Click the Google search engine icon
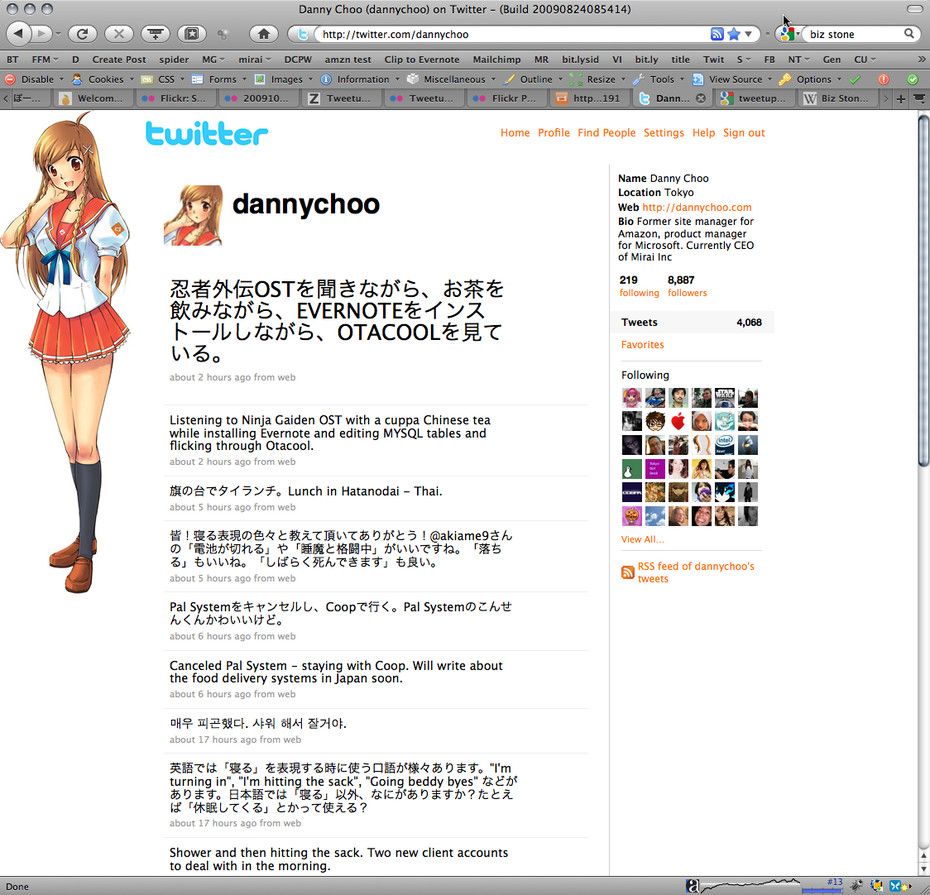Viewport: 930px width, 895px height. coord(787,34)
